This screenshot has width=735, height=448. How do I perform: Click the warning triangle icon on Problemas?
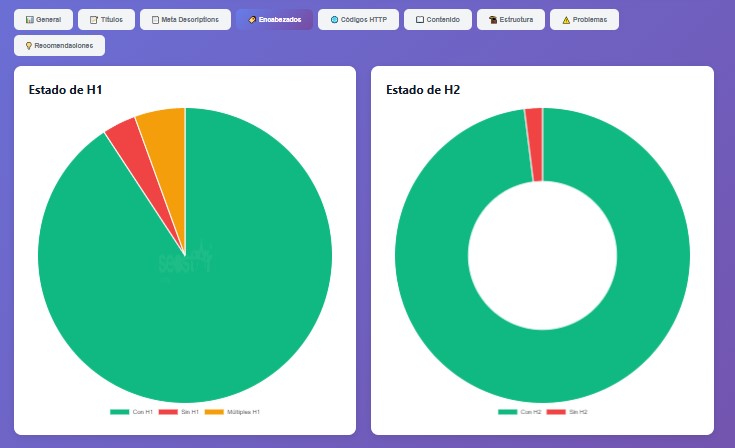pos(566,20)
